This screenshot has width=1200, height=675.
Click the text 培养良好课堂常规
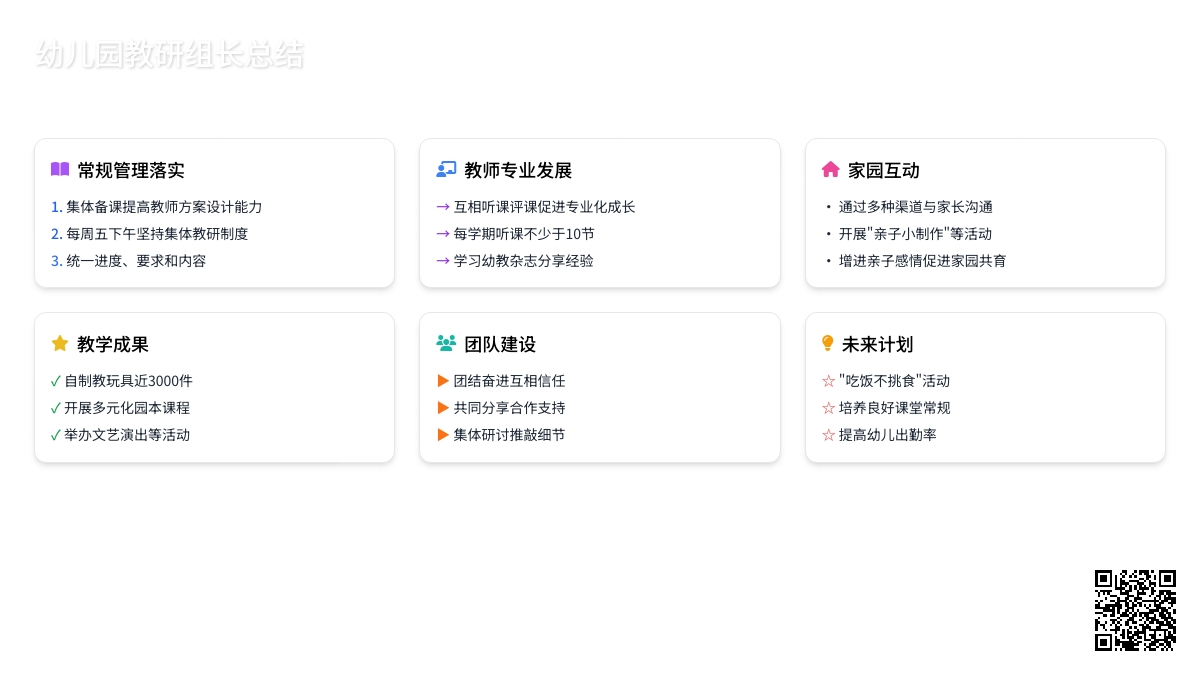click(x=895, y=408)
